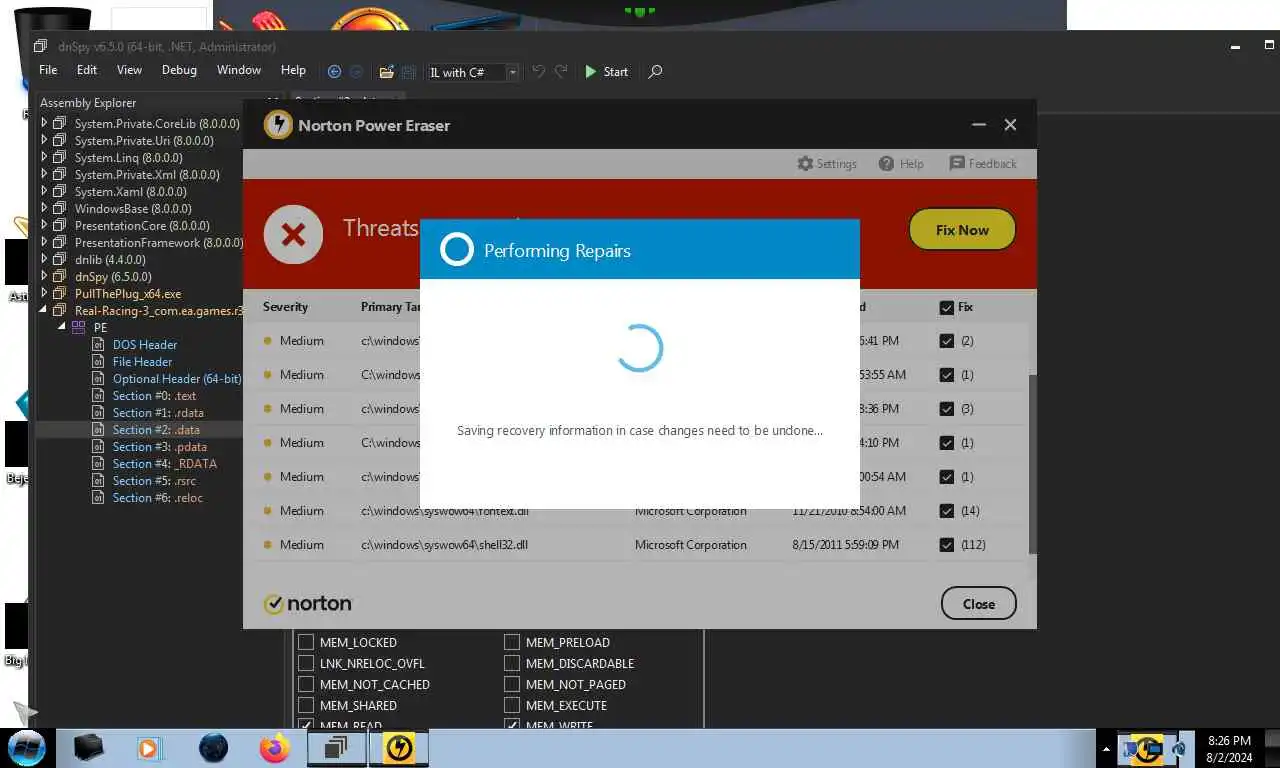The width and height of the screenshot is (1280, 768).
Task: Open the Debug menu in dnSpy
Action: pos(179,70)
